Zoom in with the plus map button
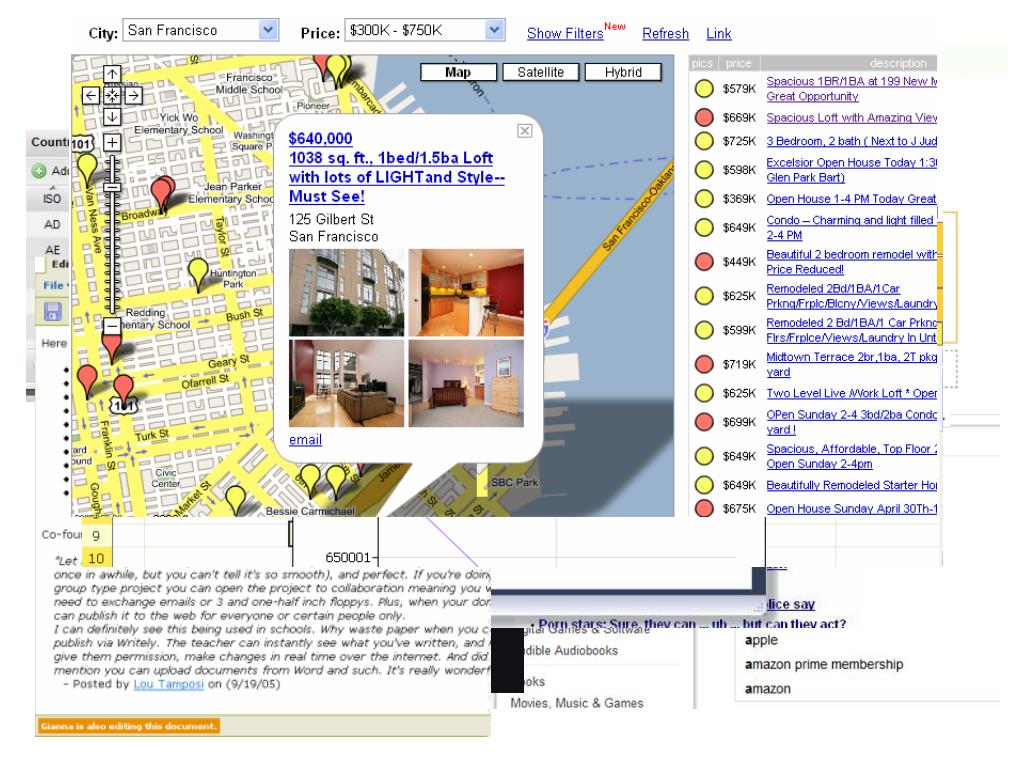This screenshot has height=768, width=1024. (x=112, y=142)
